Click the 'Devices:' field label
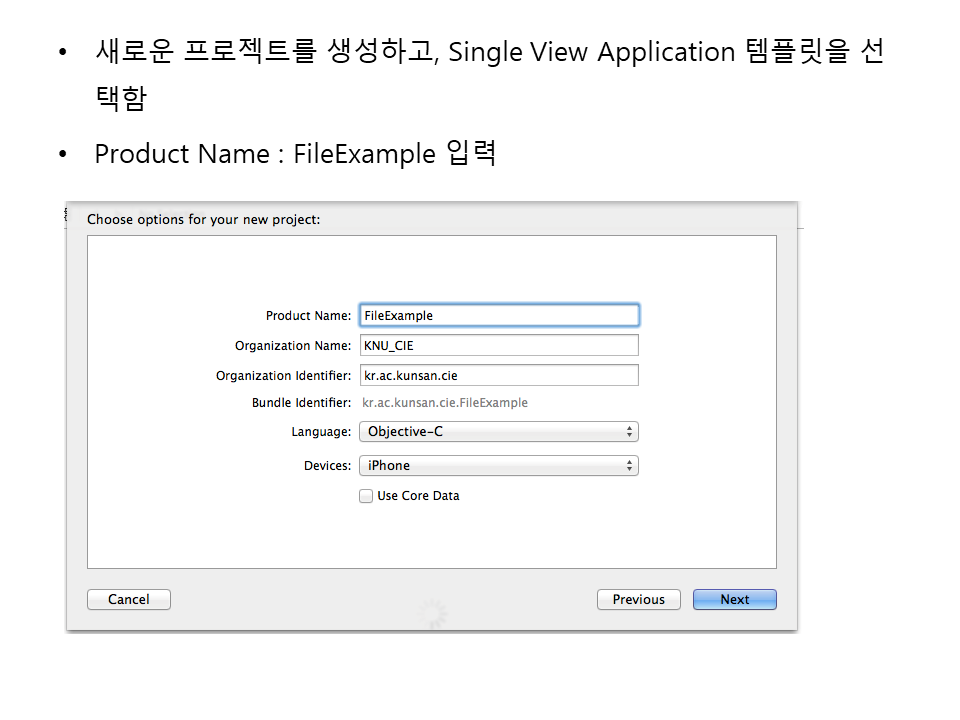 (x=327, y=466)
